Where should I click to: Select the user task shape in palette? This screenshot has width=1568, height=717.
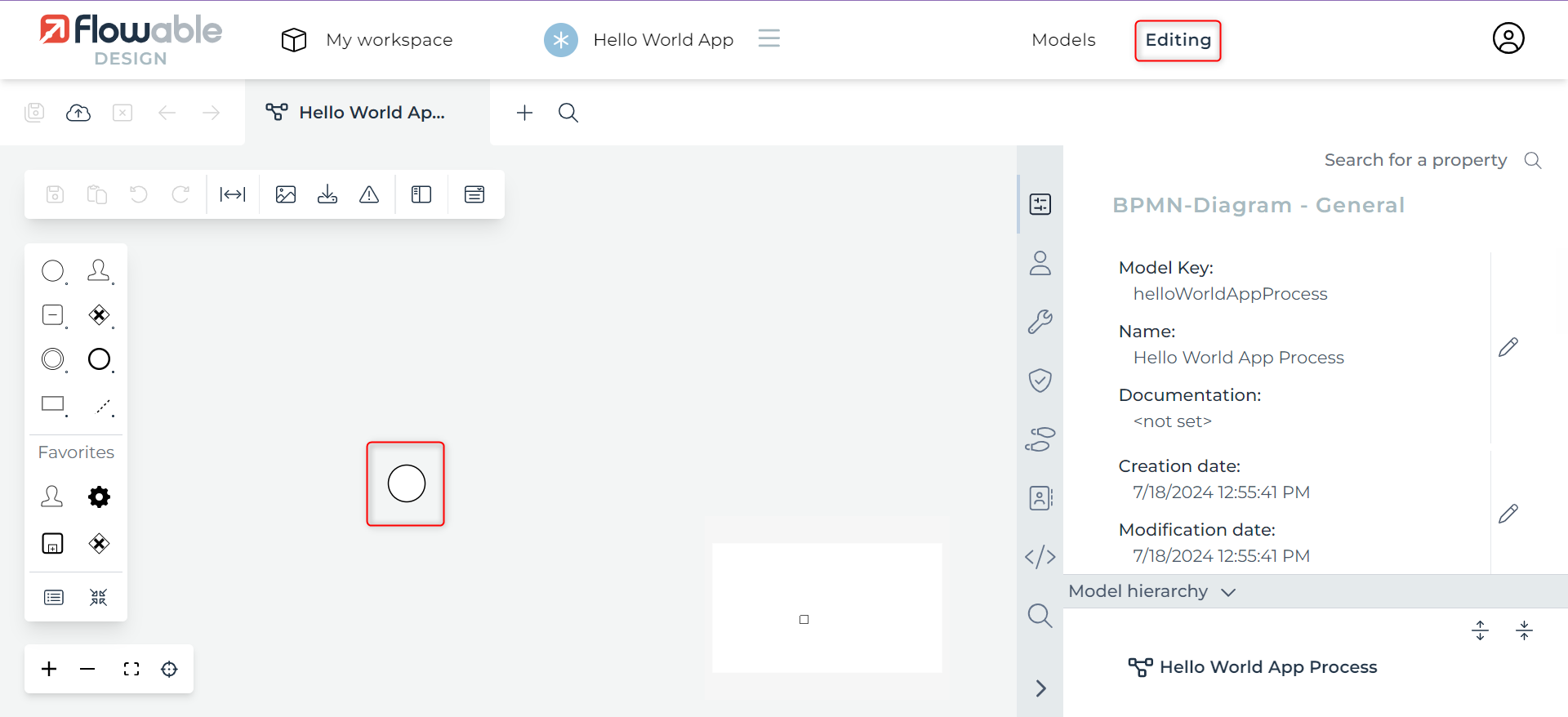tap(99, 270)
